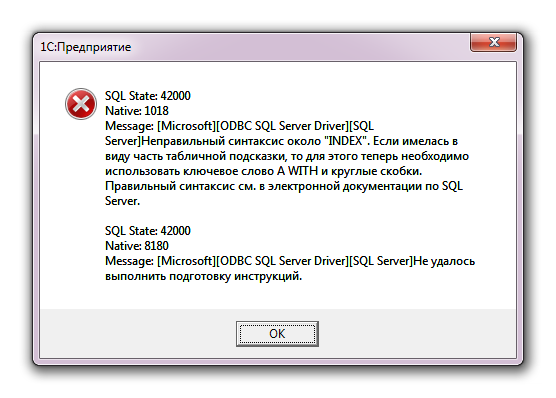Click the phrase круглые скобки in the message
The height and width of the screenshot is (398, 556).
point(376,171)
